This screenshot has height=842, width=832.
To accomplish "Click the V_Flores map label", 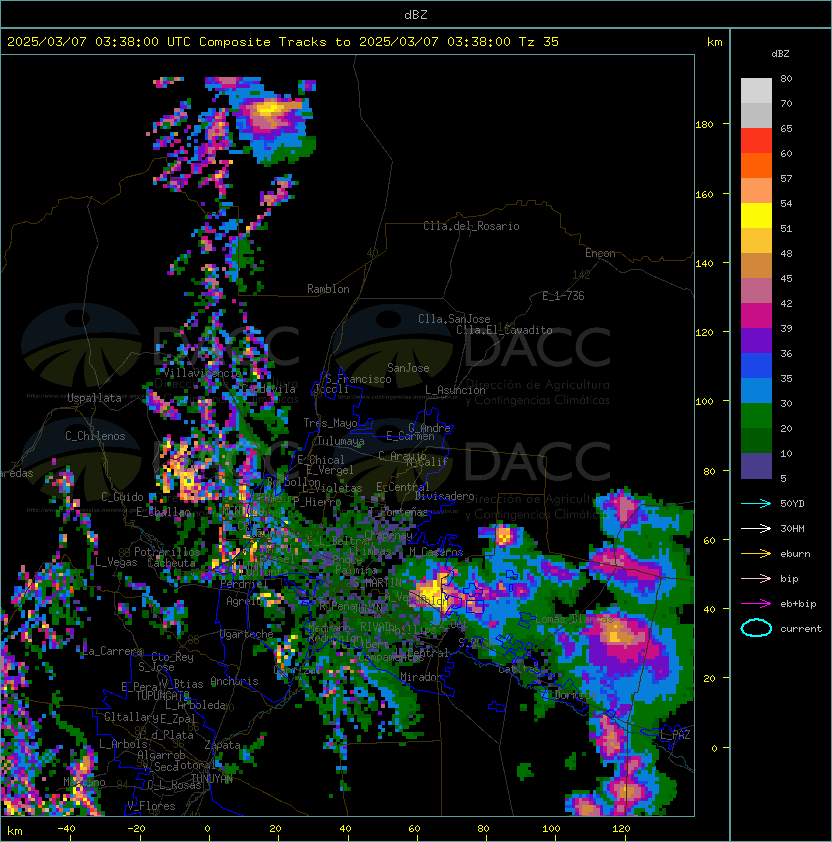I will pyautogui.click(x=151, y=806).
